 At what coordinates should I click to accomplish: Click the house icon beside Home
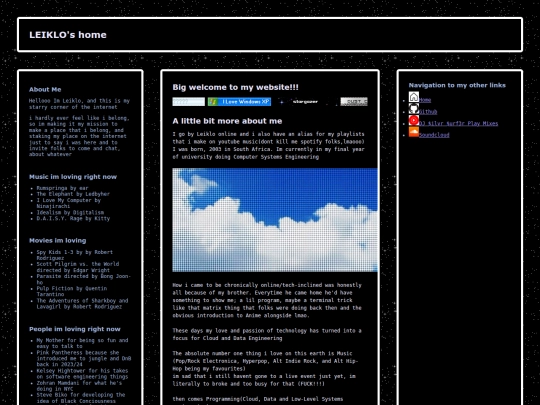pos(414,97)
